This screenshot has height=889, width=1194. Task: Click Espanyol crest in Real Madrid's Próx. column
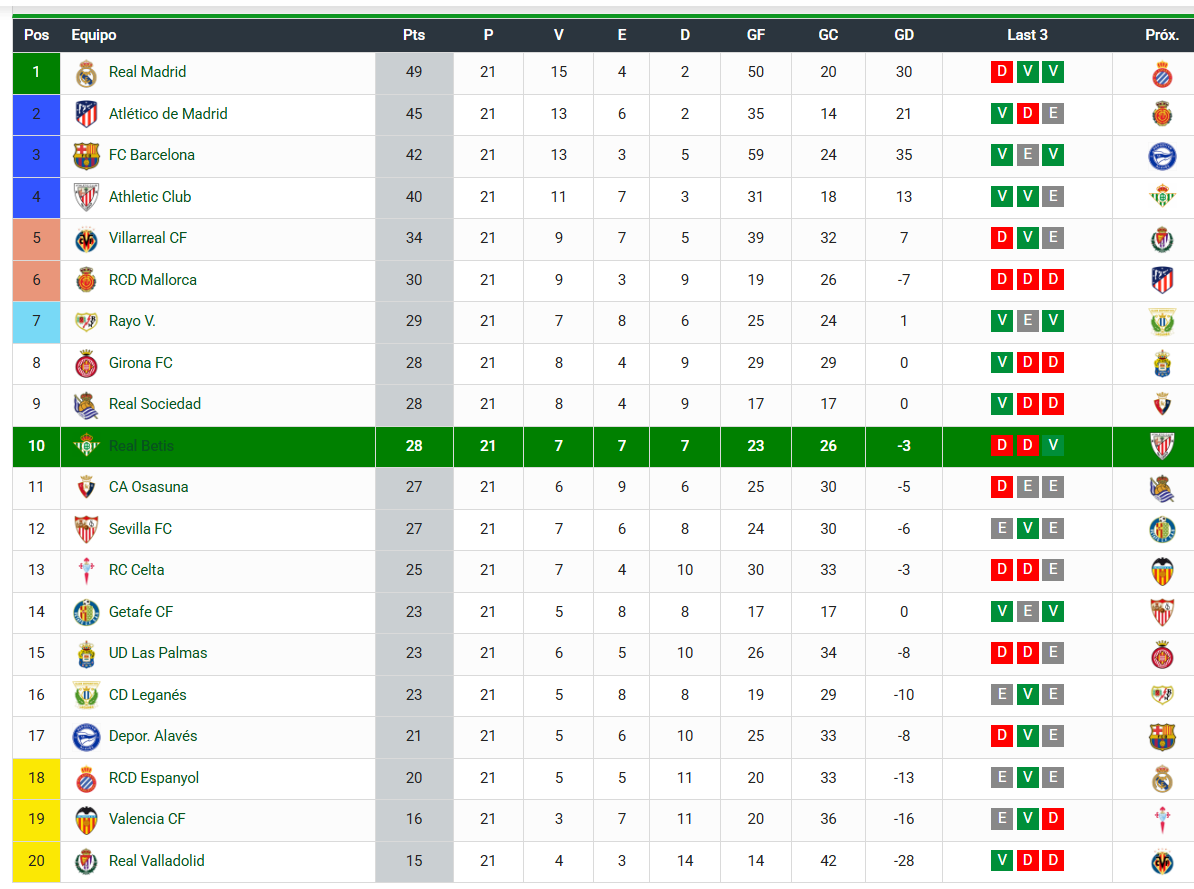pyautogui.click(x=1161, y=73)
